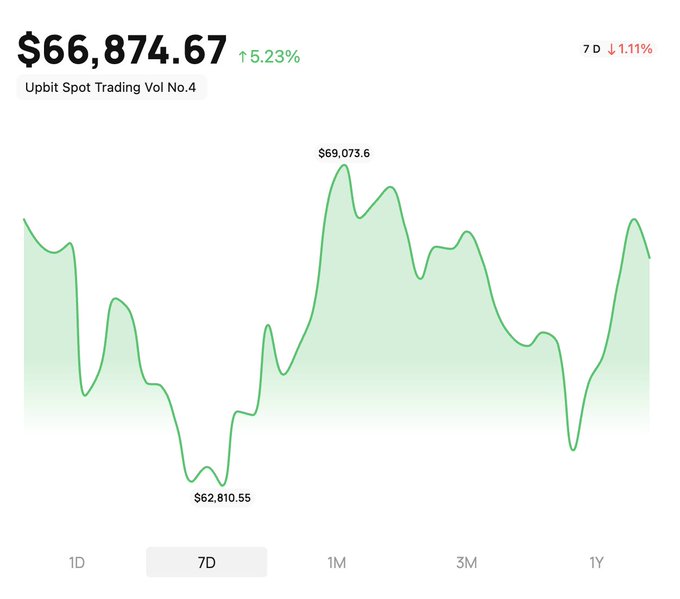The width and height of the screenshot is (680, 599).
Task: Click the chart's lowest trough point
Action: pos(221,485)
